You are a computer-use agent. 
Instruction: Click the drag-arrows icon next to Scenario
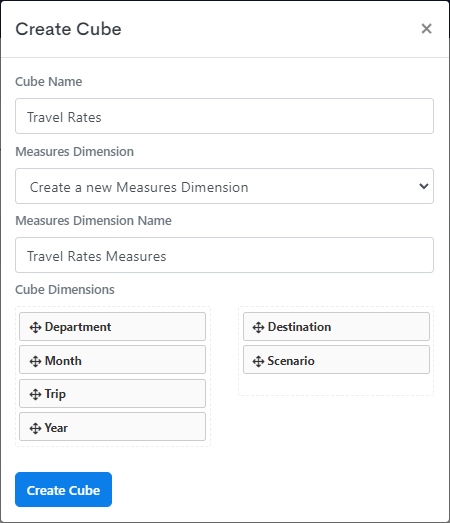(258, 361)
